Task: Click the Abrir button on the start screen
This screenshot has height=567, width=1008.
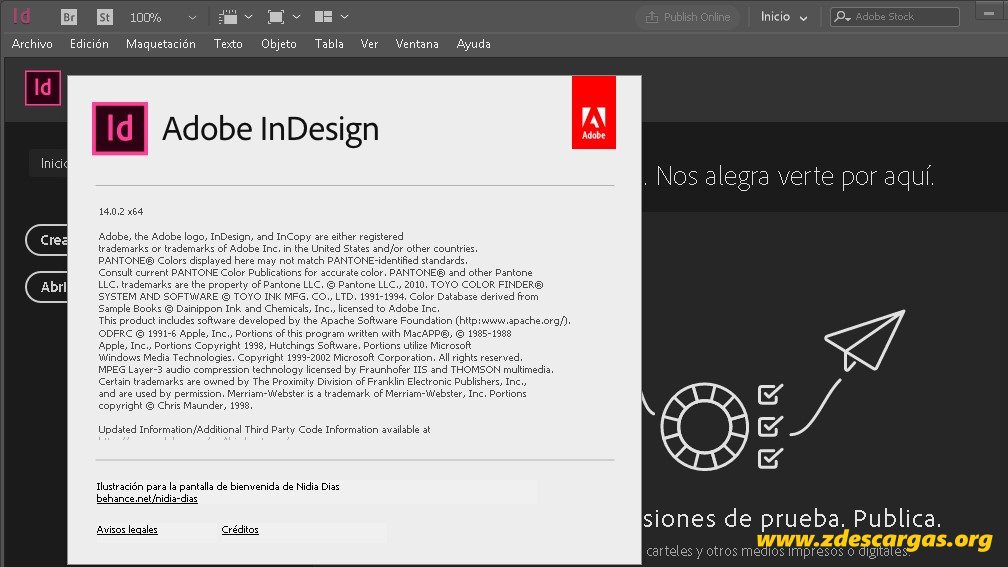Action: (47, 287)
